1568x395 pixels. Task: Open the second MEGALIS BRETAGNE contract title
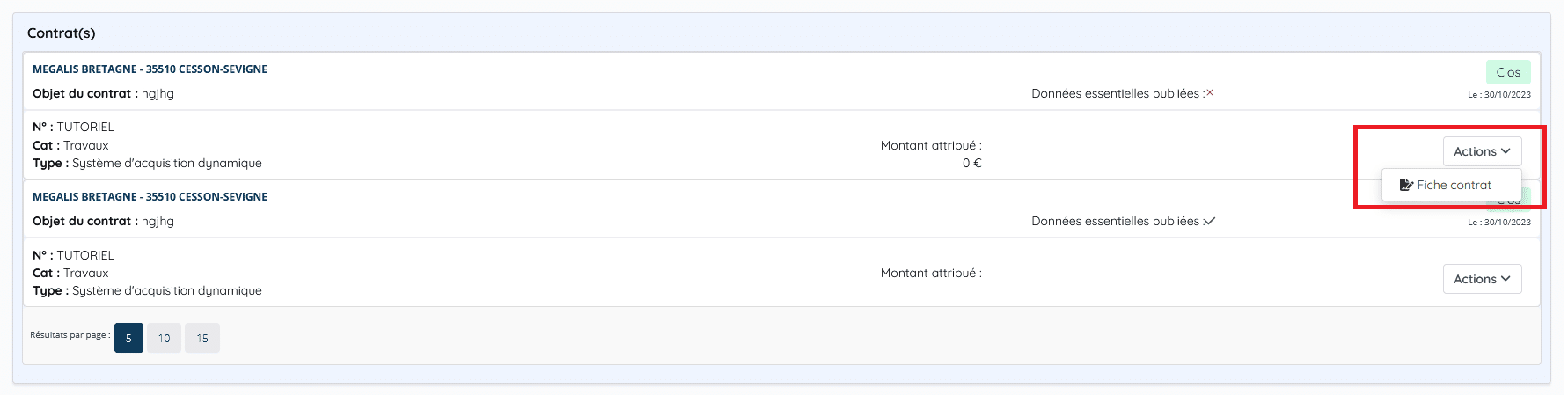pyautogui.click(x=150, y=196)
